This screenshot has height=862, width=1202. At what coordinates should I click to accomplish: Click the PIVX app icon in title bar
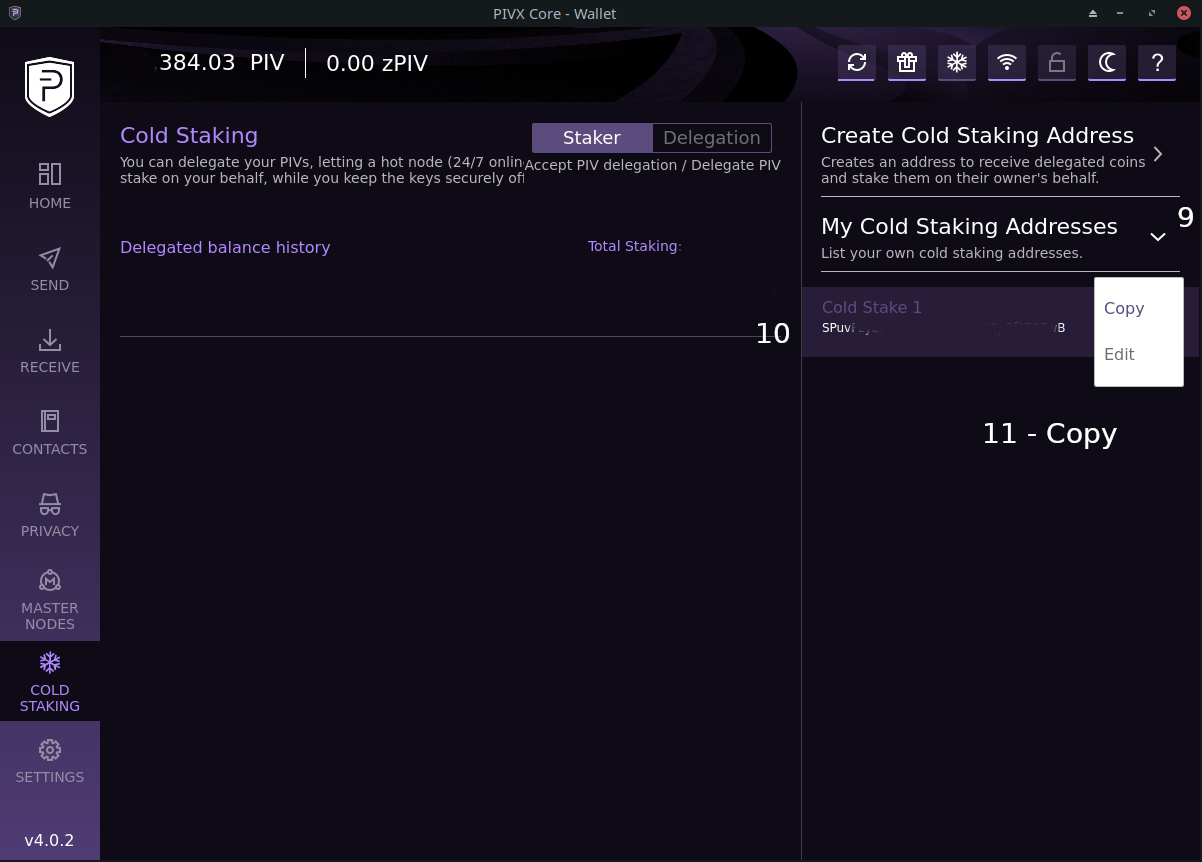coord(14,13)
